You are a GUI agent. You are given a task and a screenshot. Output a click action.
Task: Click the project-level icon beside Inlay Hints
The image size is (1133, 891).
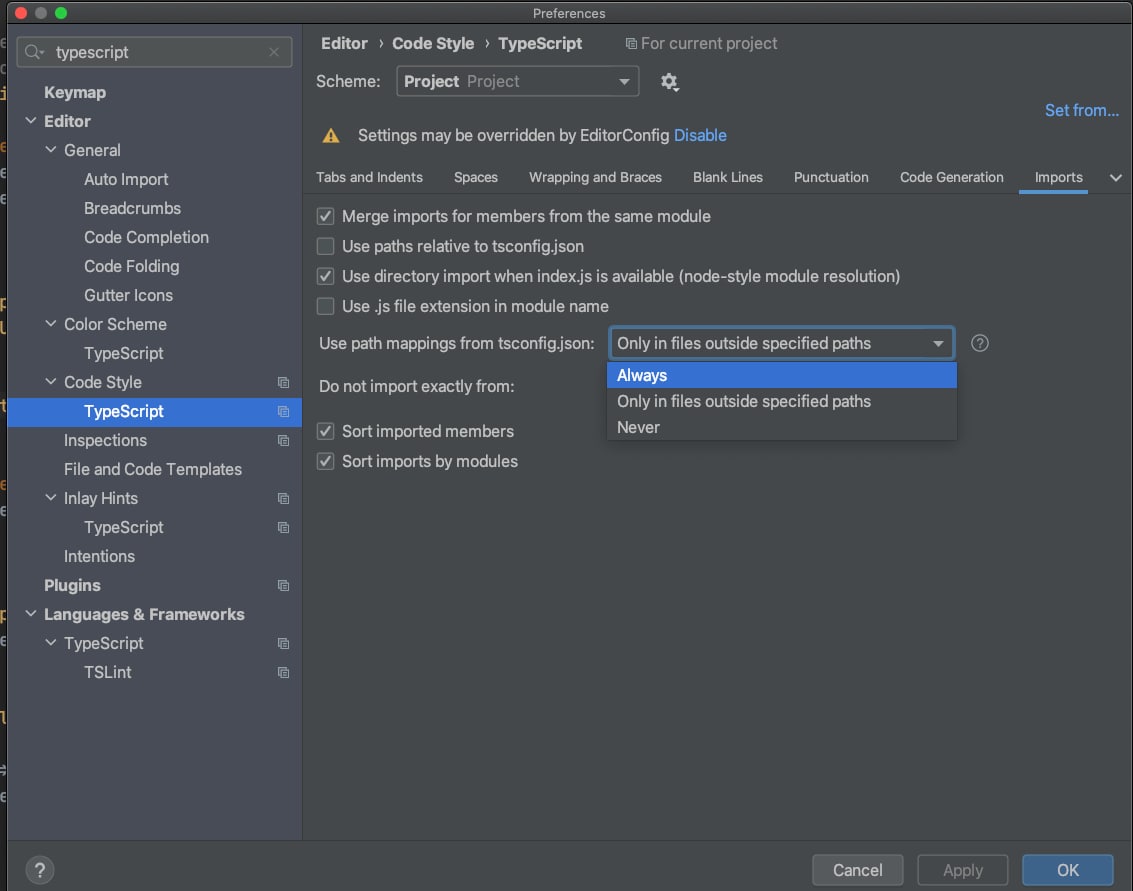[283, 498]
